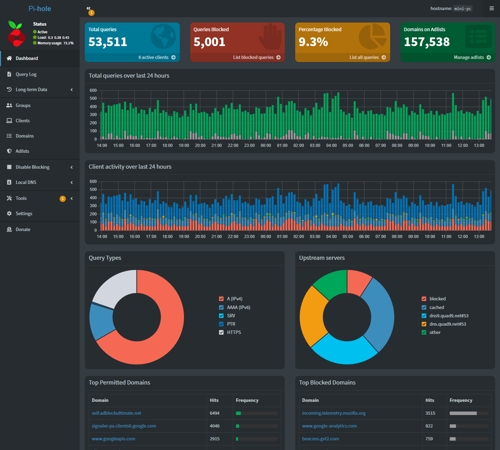Click the orange warning badge in top bar
Viewport: 500px width, 450px height.
coord(91,13)
